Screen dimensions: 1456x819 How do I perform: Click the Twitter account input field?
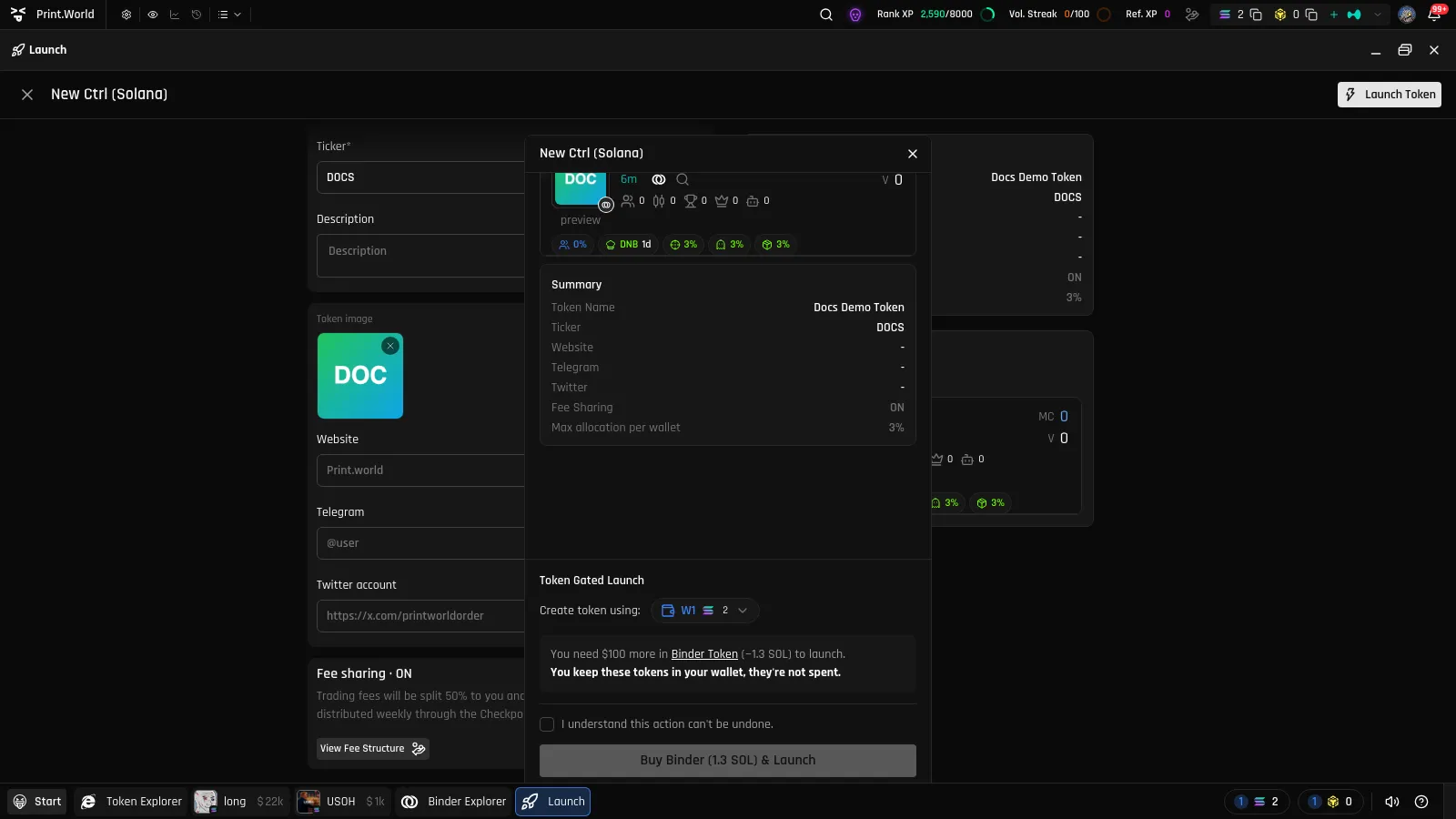click(420, 616)
